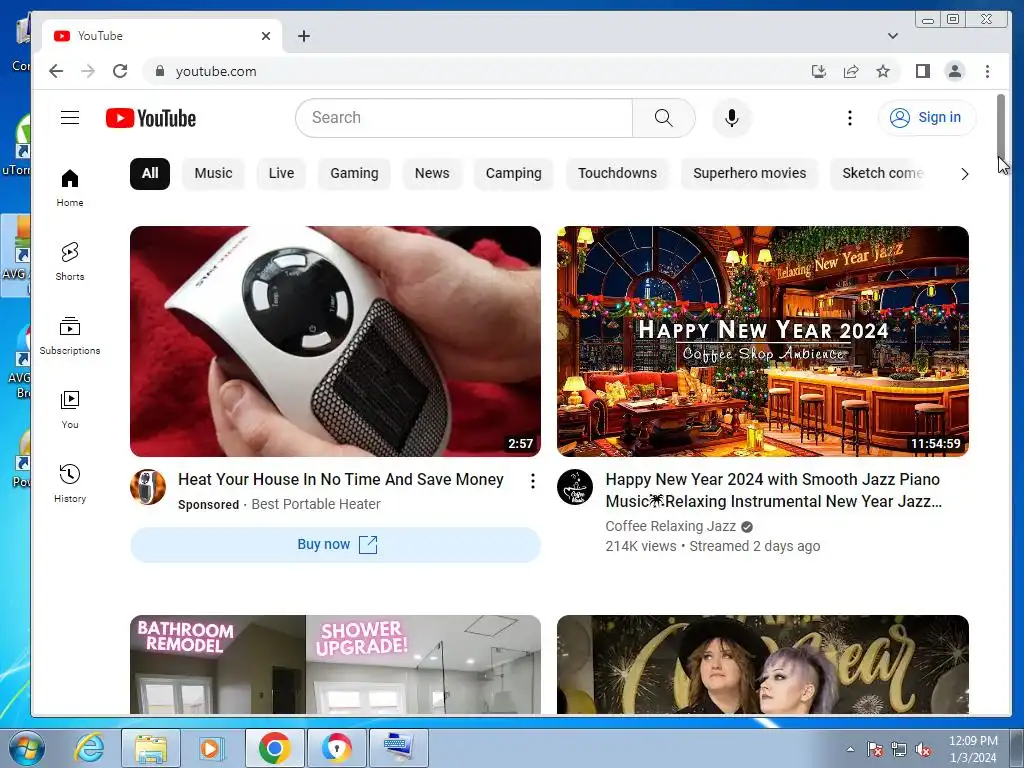Click the install app icon in address bar

pos(818,71)
